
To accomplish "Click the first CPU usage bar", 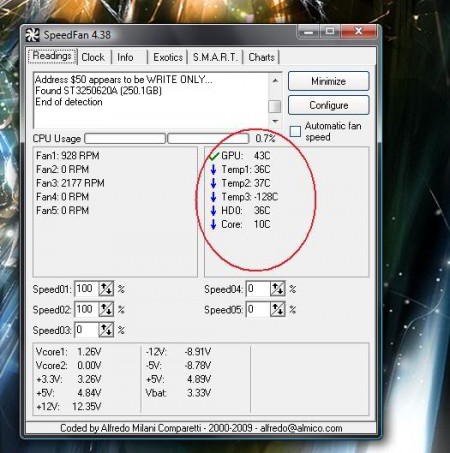I will pyautogui.click(x=125, y=138).
